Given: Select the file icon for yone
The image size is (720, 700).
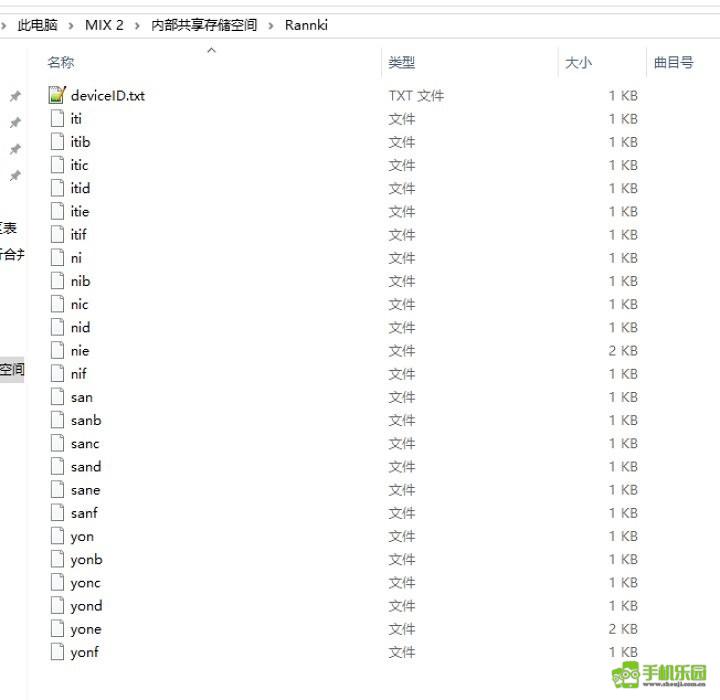Looking at the screenshot, I should pyautogui.click(x=56, y=629).
